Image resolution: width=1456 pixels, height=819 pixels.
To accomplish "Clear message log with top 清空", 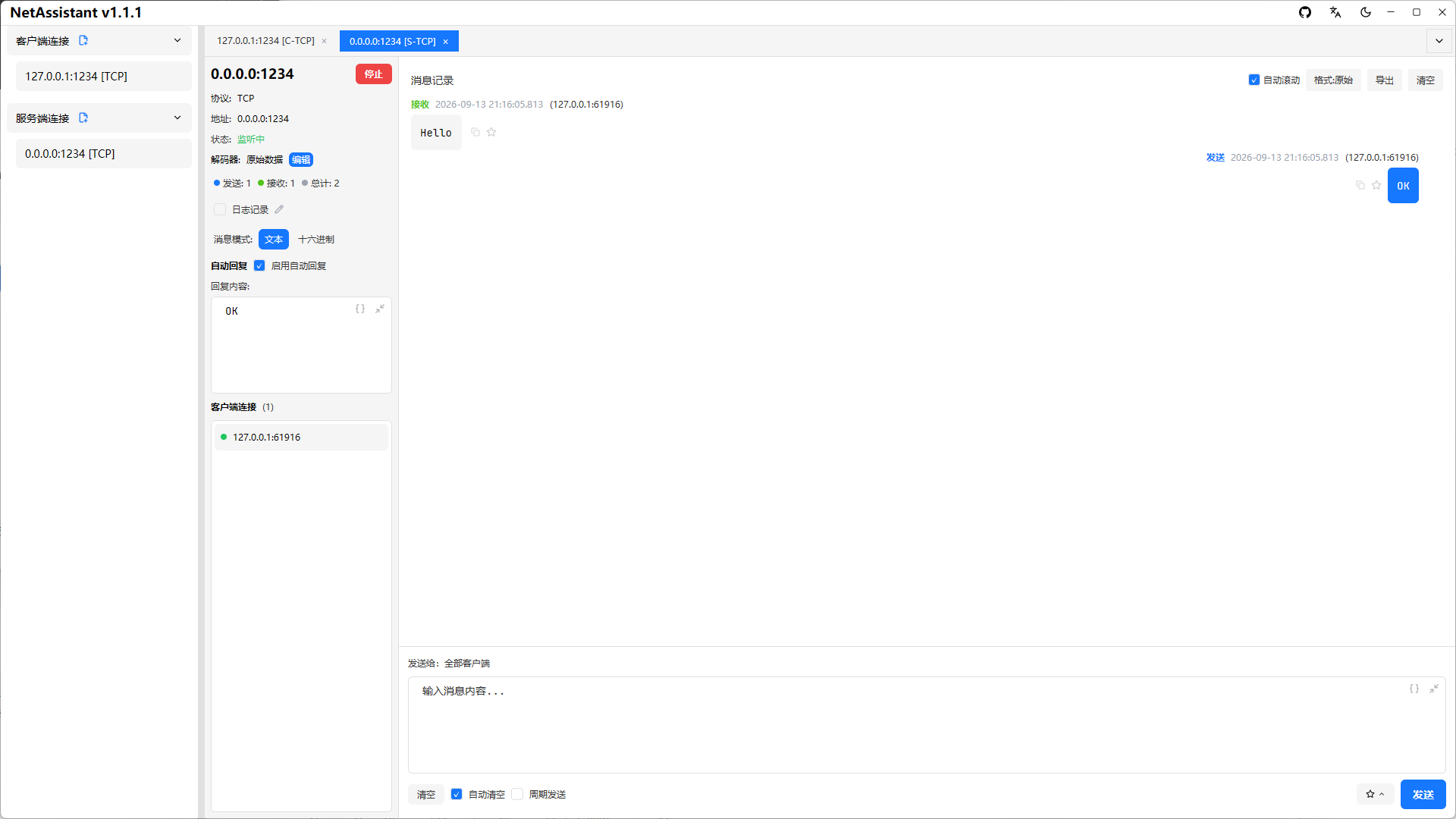I will tap(1426, 80).
